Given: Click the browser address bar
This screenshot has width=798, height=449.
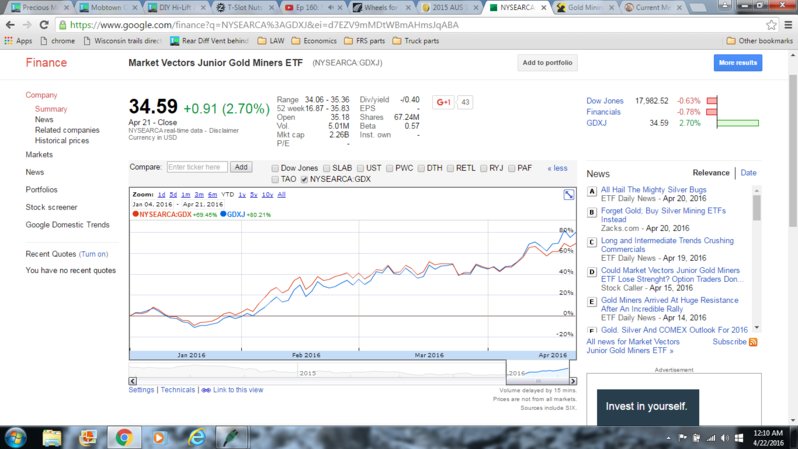Looking at the screenshot, I should (x=411, y=25).
